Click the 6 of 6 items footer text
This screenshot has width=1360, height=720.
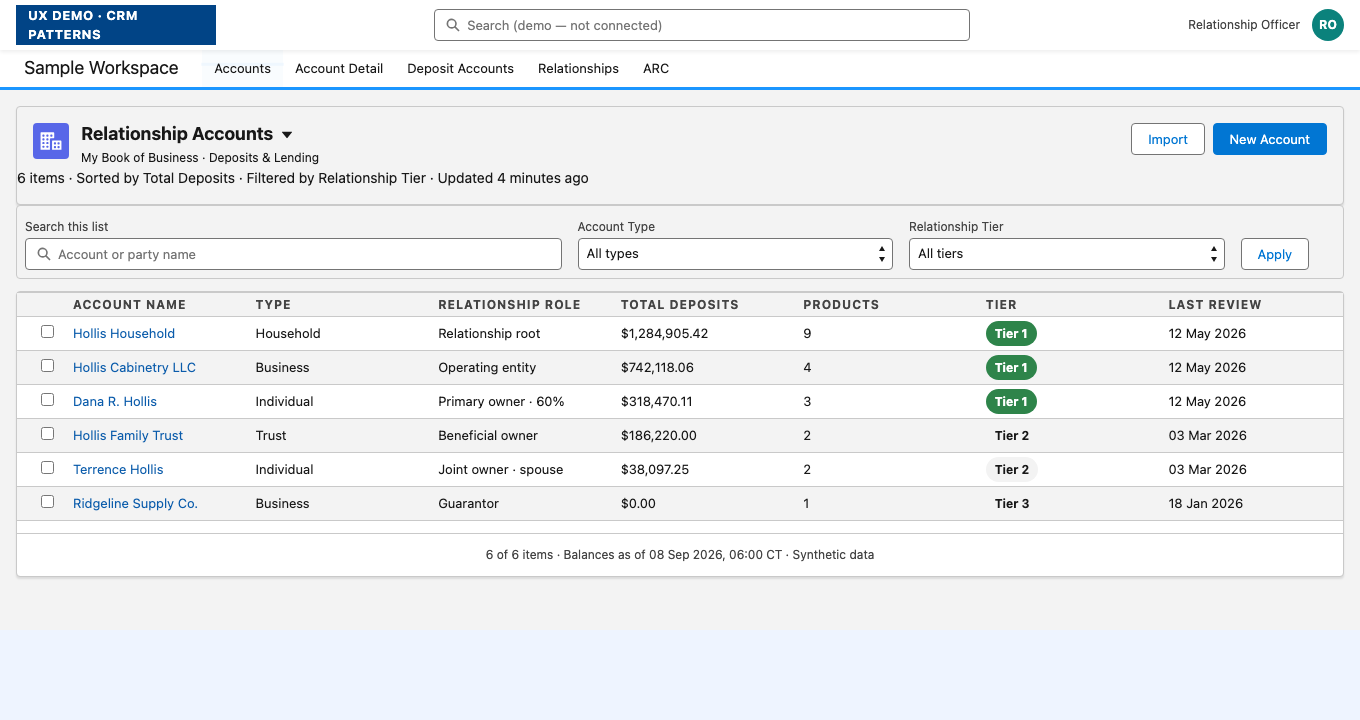pos(680,555)
